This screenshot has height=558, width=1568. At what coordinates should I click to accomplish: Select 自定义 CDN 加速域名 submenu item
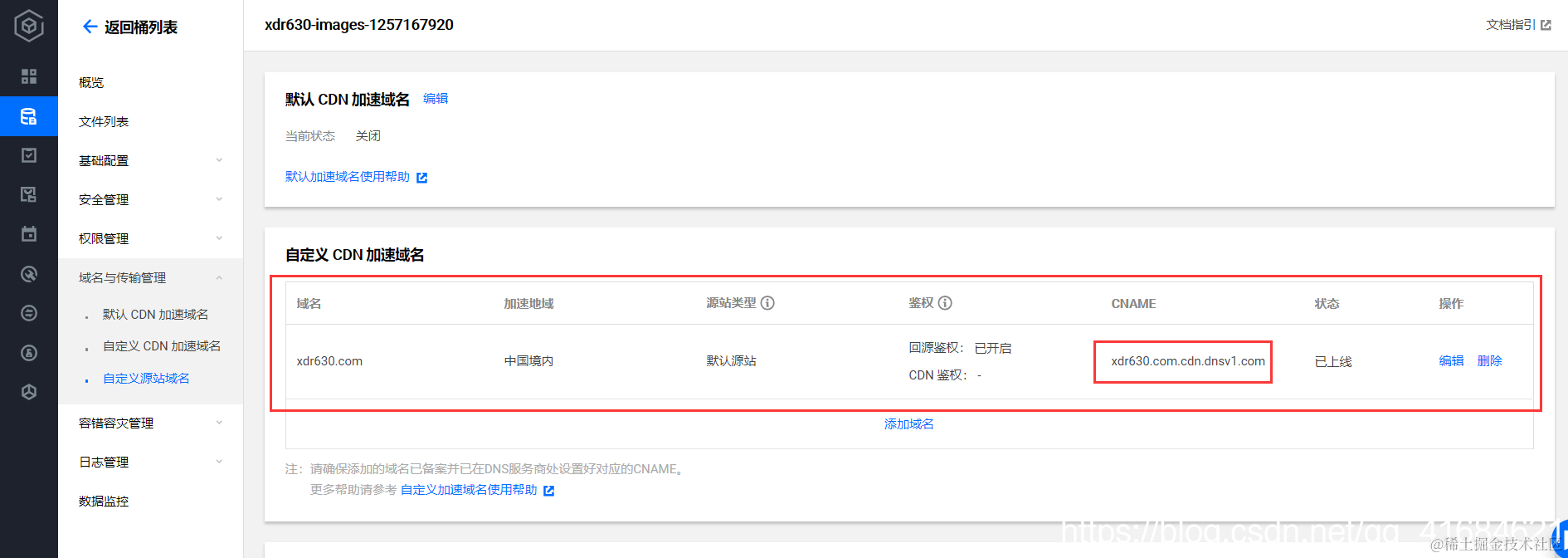coord(162,345)
